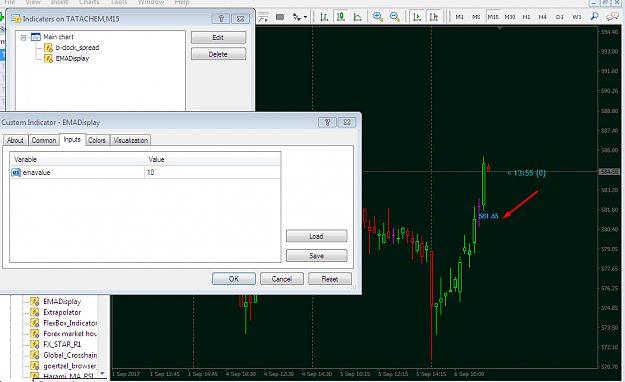The height and width of the screenshot is (382, 625).
Task: Open the Colors tab
Action: 97,140
